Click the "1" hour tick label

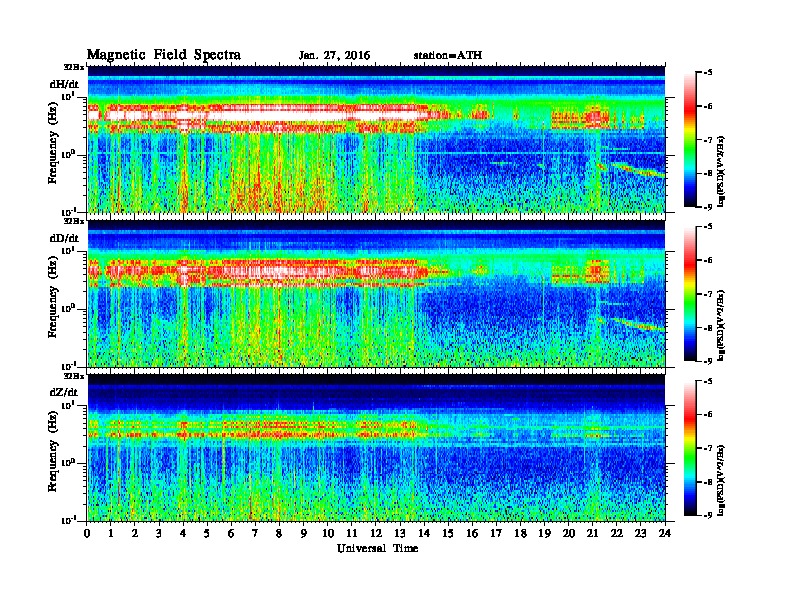[111, 533]
